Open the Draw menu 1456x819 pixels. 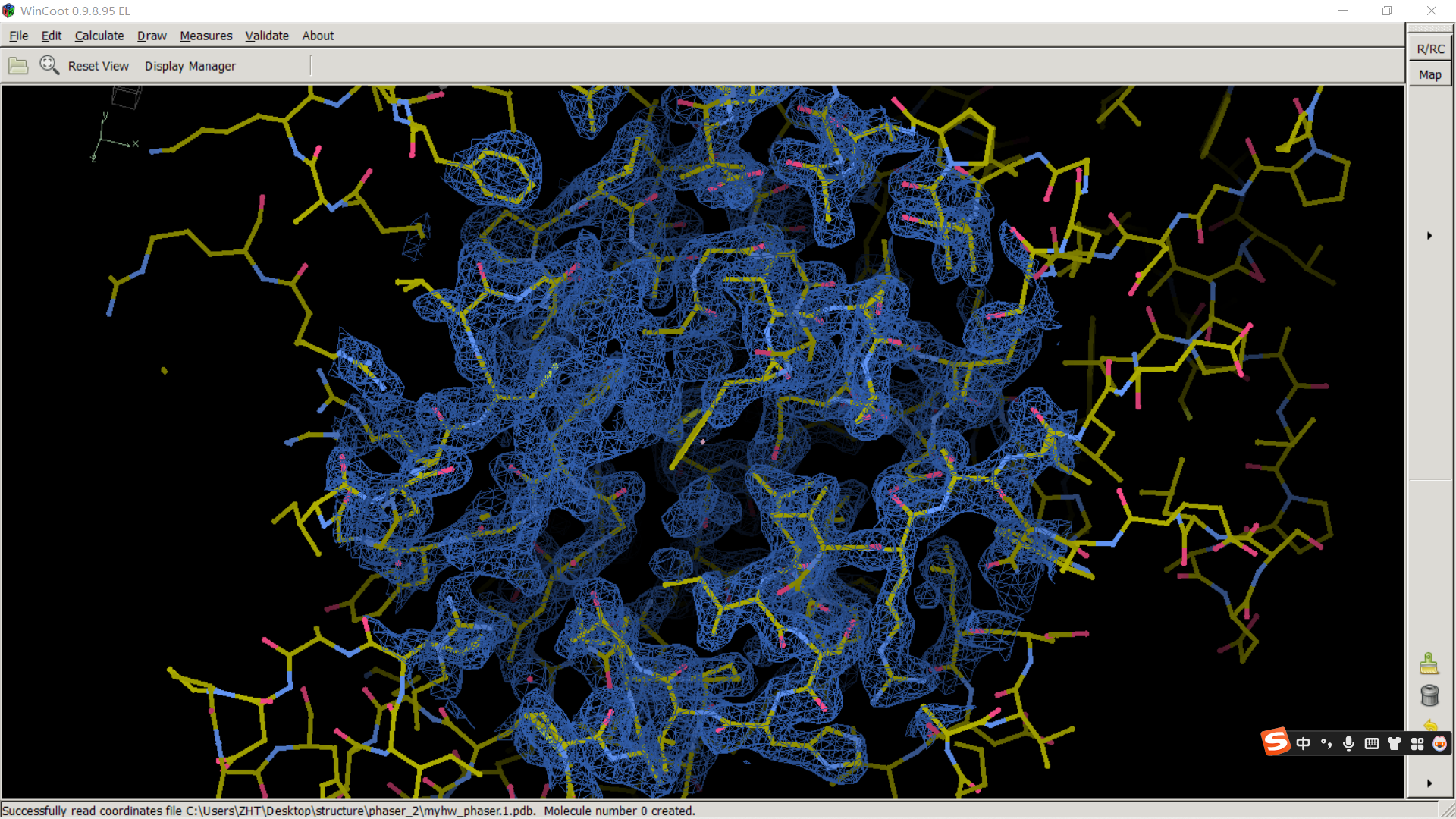click(x=151, y=36)
